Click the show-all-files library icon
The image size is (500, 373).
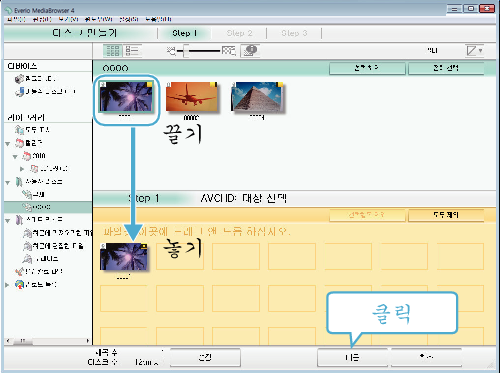19,130
